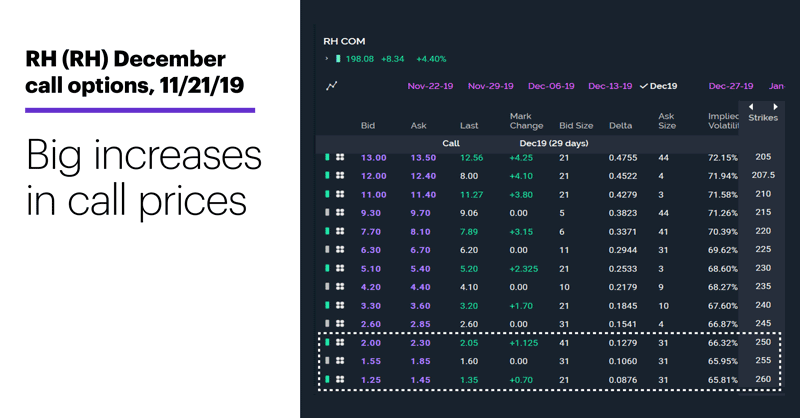Click the 12.56 last price
Image resolution: width=800 pixels, height=418 pixels.
(471, 158)
